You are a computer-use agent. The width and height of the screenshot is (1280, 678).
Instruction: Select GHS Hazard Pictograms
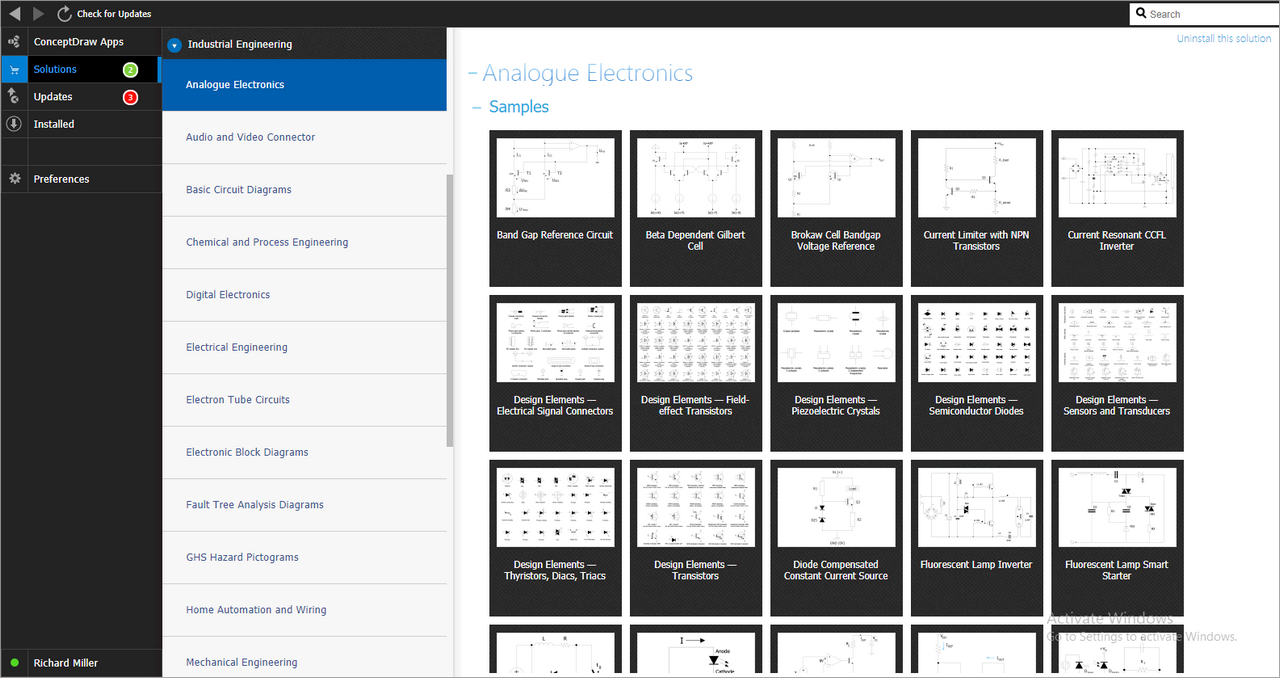tap(304, 557)
